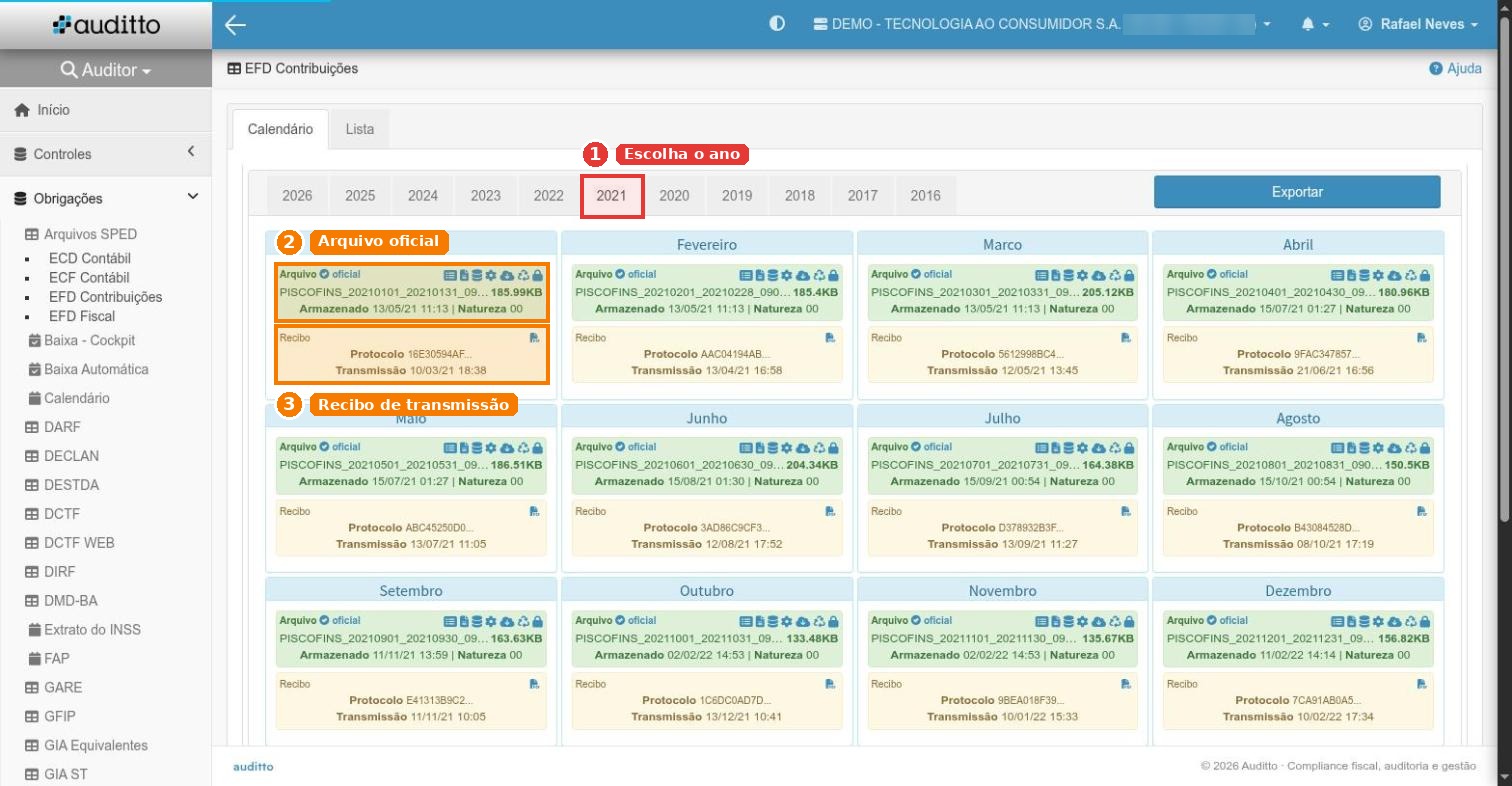Viewport: 1512px width, 786px height.
Task: Expand the Controles sidebar section
Action: point(106,154)
